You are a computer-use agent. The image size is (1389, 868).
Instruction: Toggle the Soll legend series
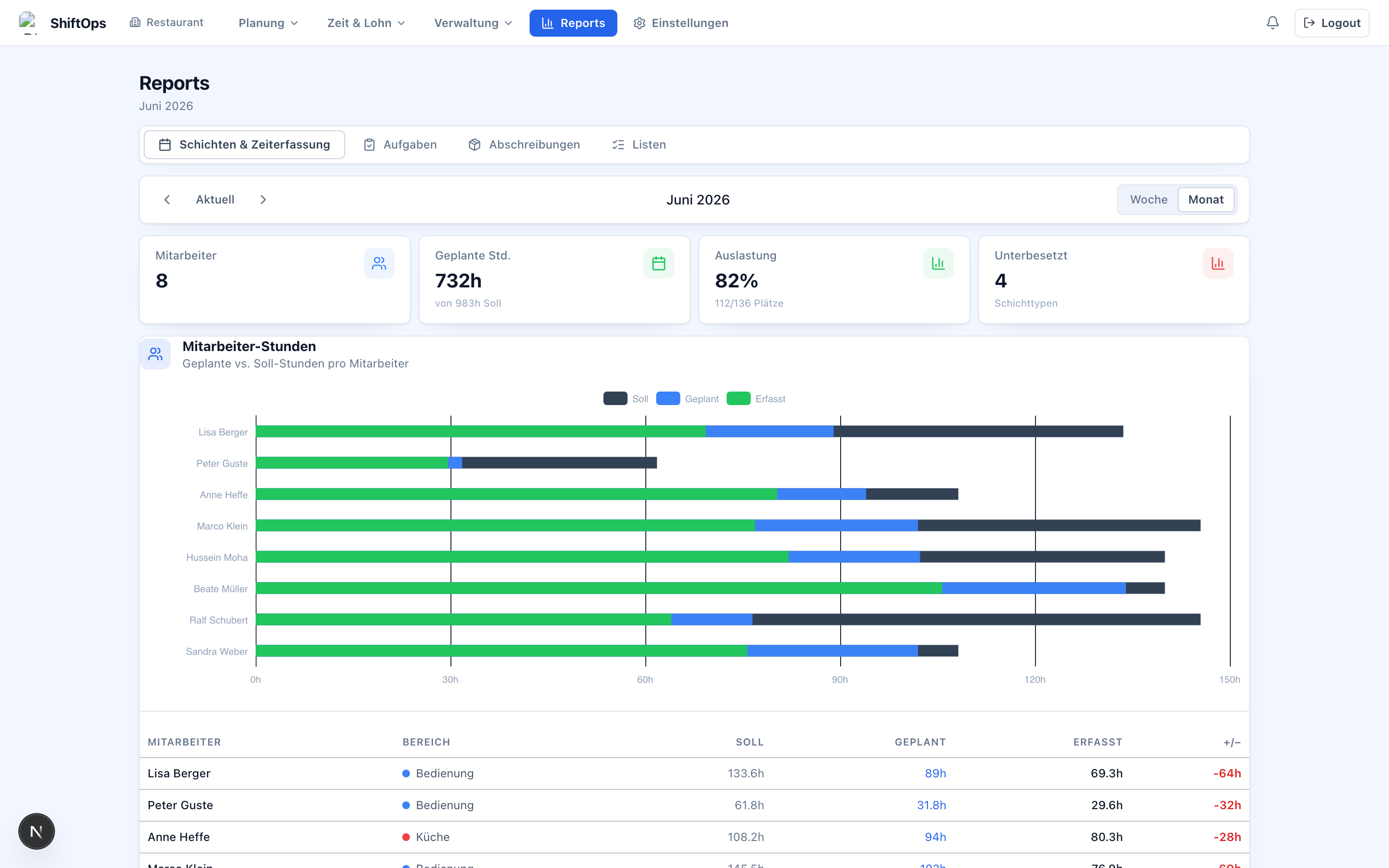click(x=626, y=399)
